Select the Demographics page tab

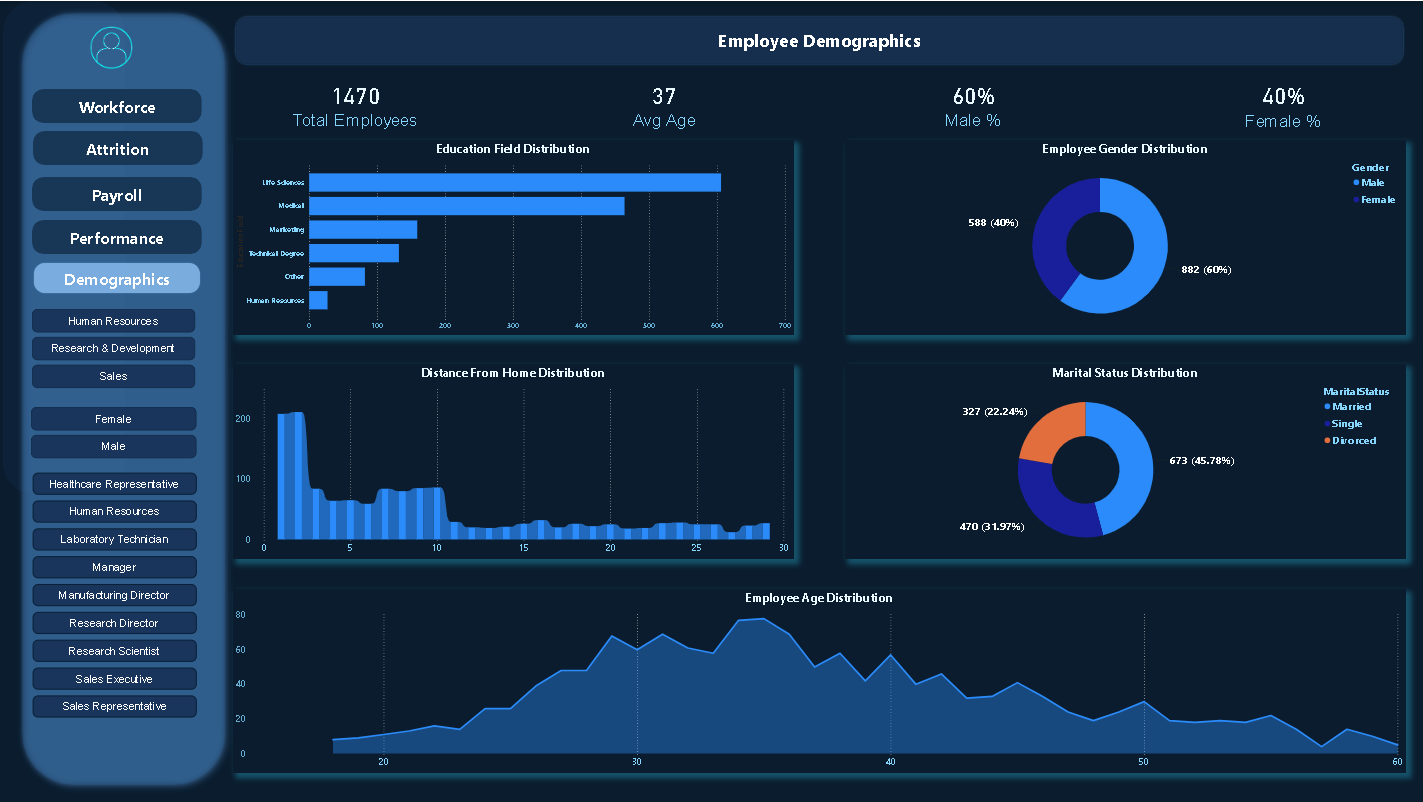[x=117, y=279]
